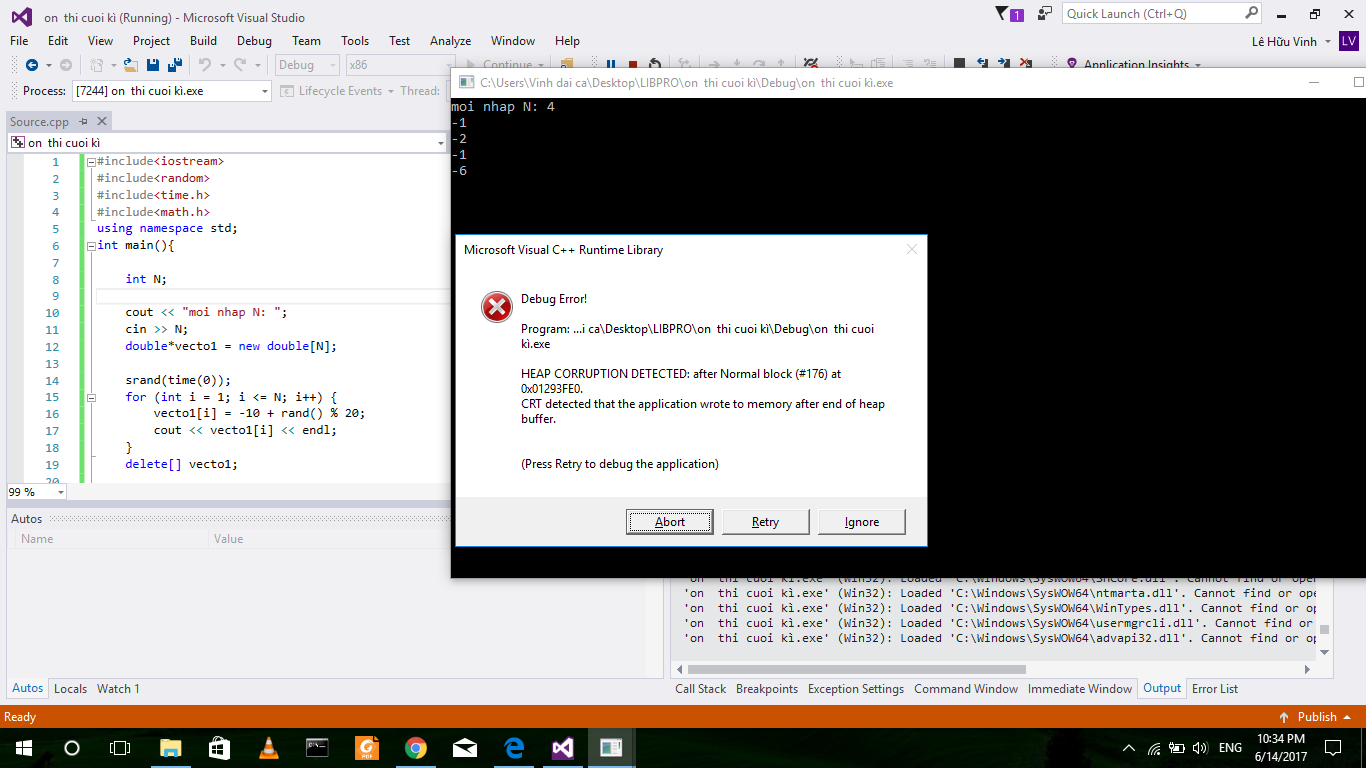Open the Team menu
The image size is (1366, 768).
(x=306, y=41)
